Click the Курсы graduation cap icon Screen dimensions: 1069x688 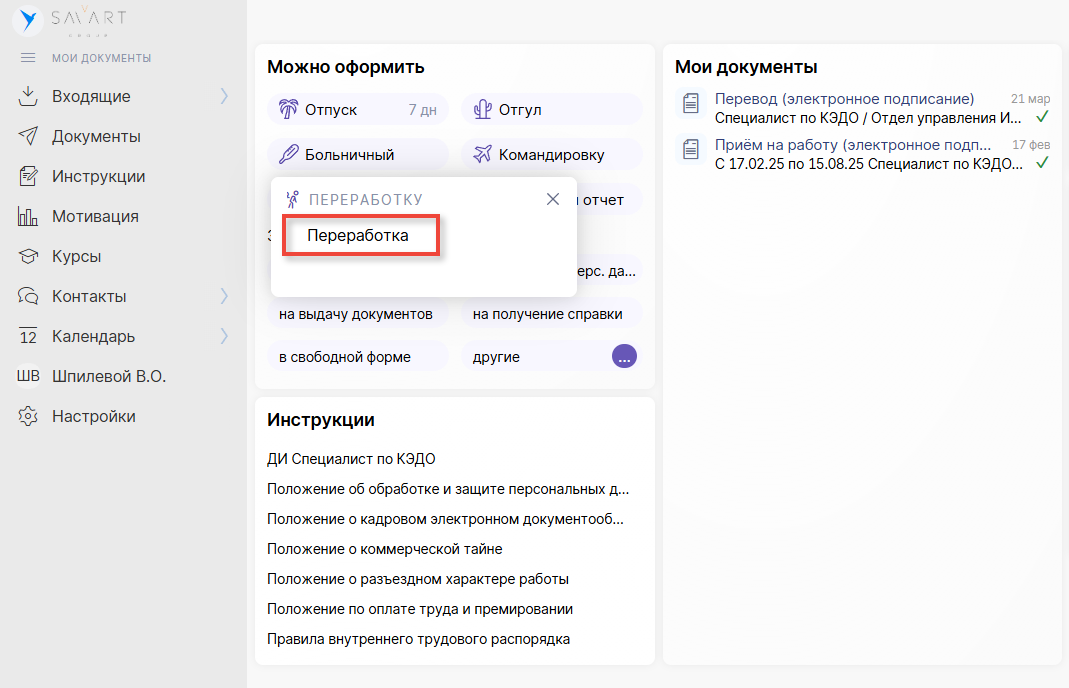[28, 257]
